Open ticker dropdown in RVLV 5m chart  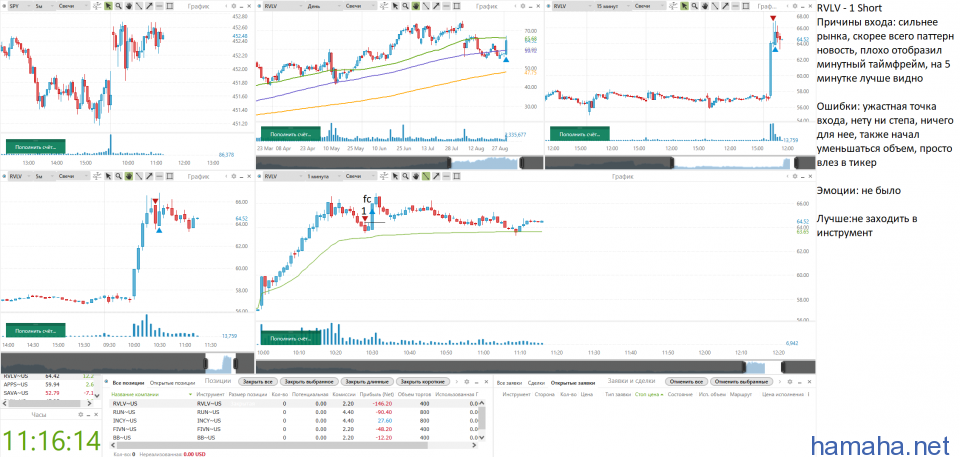pyautogui.click(x=19, y=176)
